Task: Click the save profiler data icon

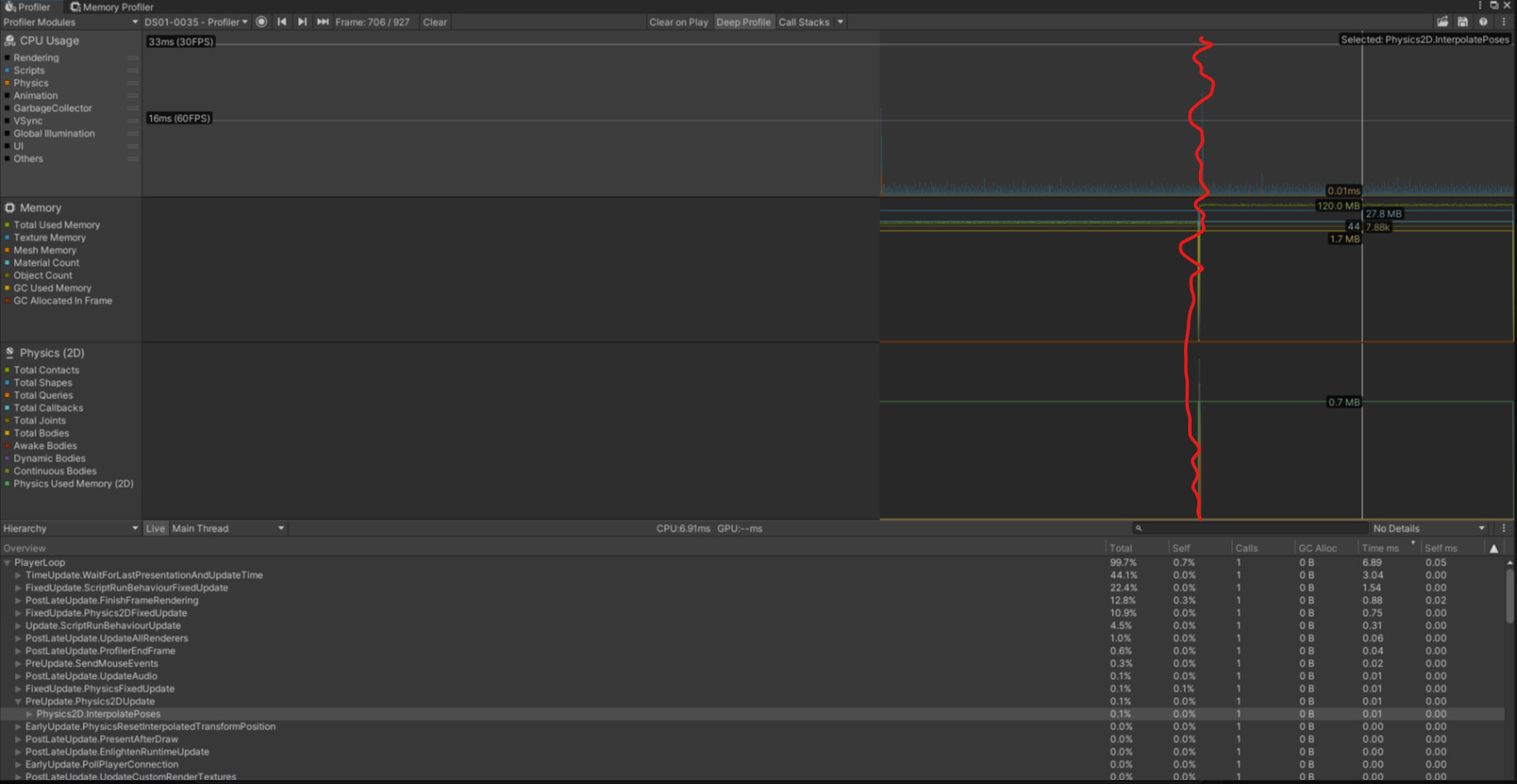Action: (1463, 22)
